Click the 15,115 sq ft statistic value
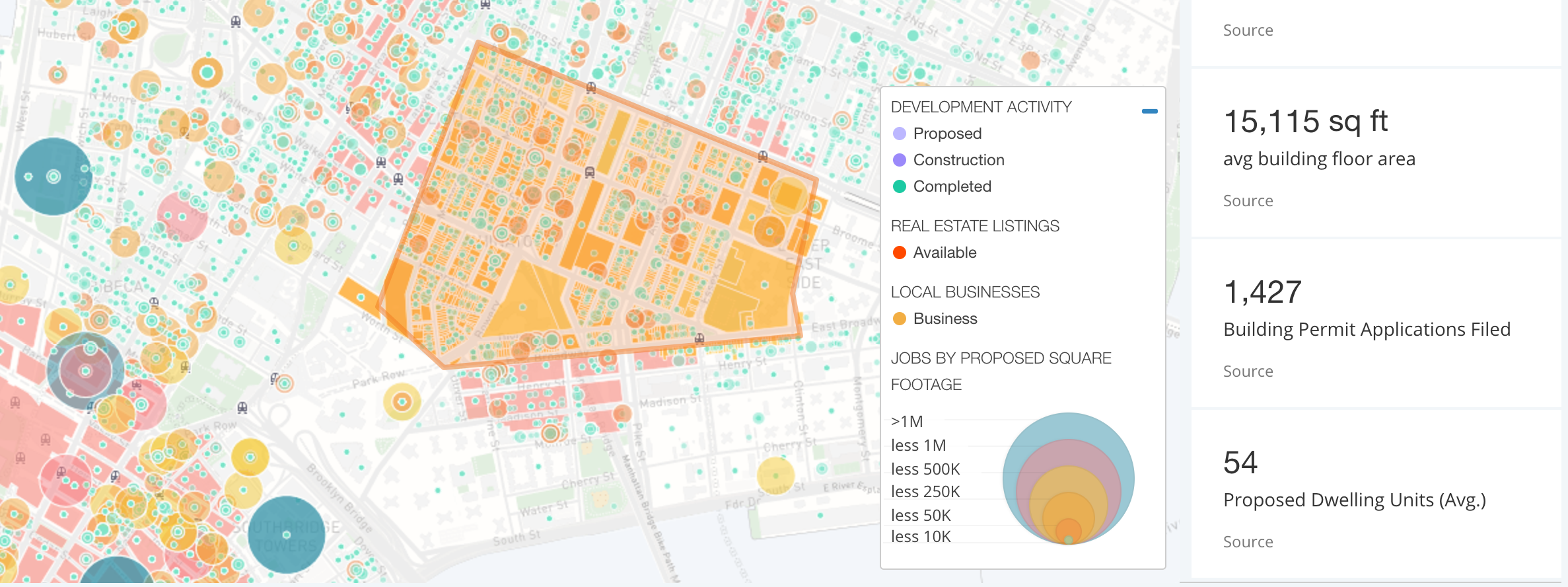The image size is (1568, 587). pyautogui.click(x=1305, y=122)
